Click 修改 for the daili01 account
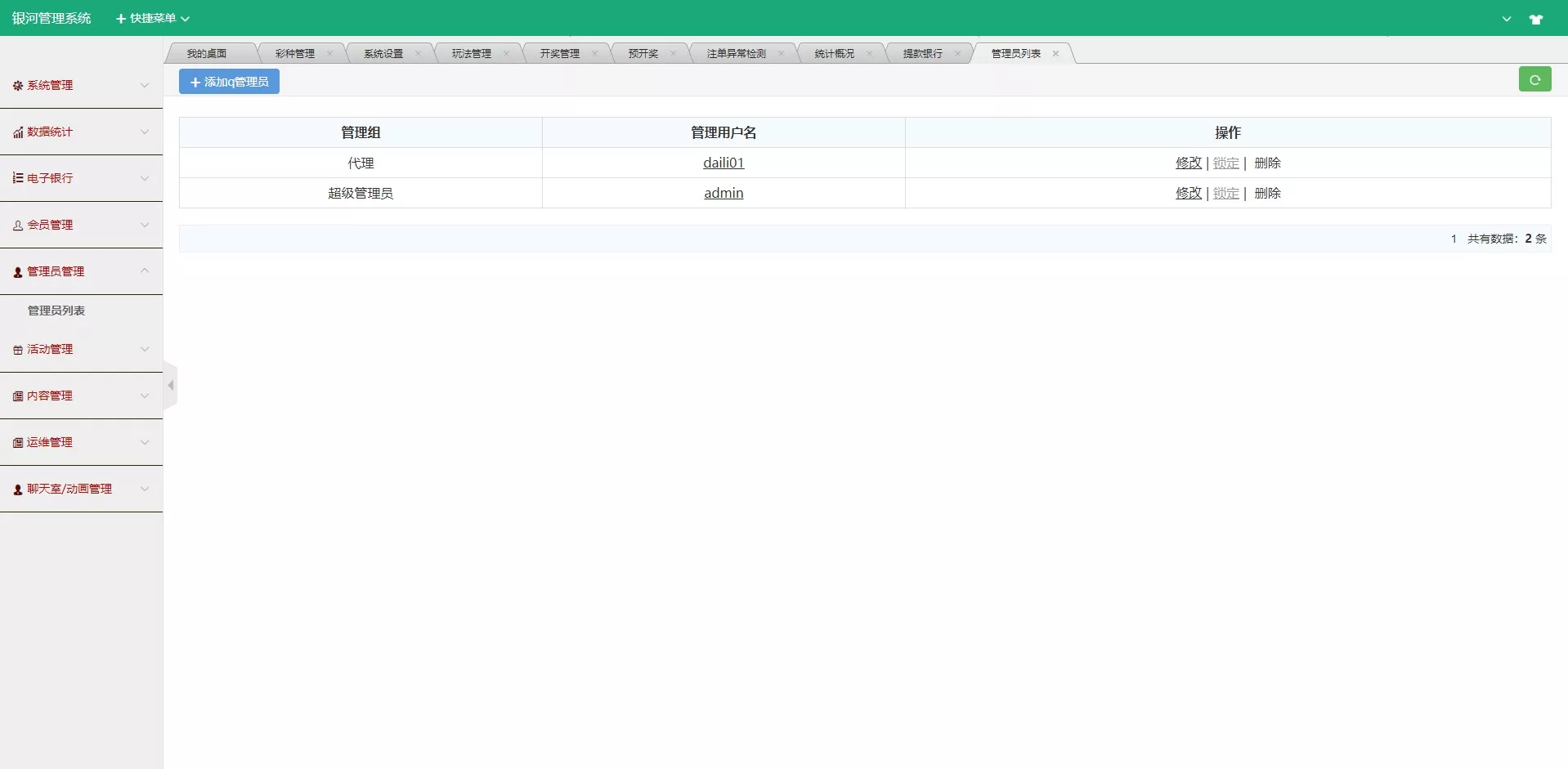Screen dimensions: 1568x769 [x=1188, y=163]
